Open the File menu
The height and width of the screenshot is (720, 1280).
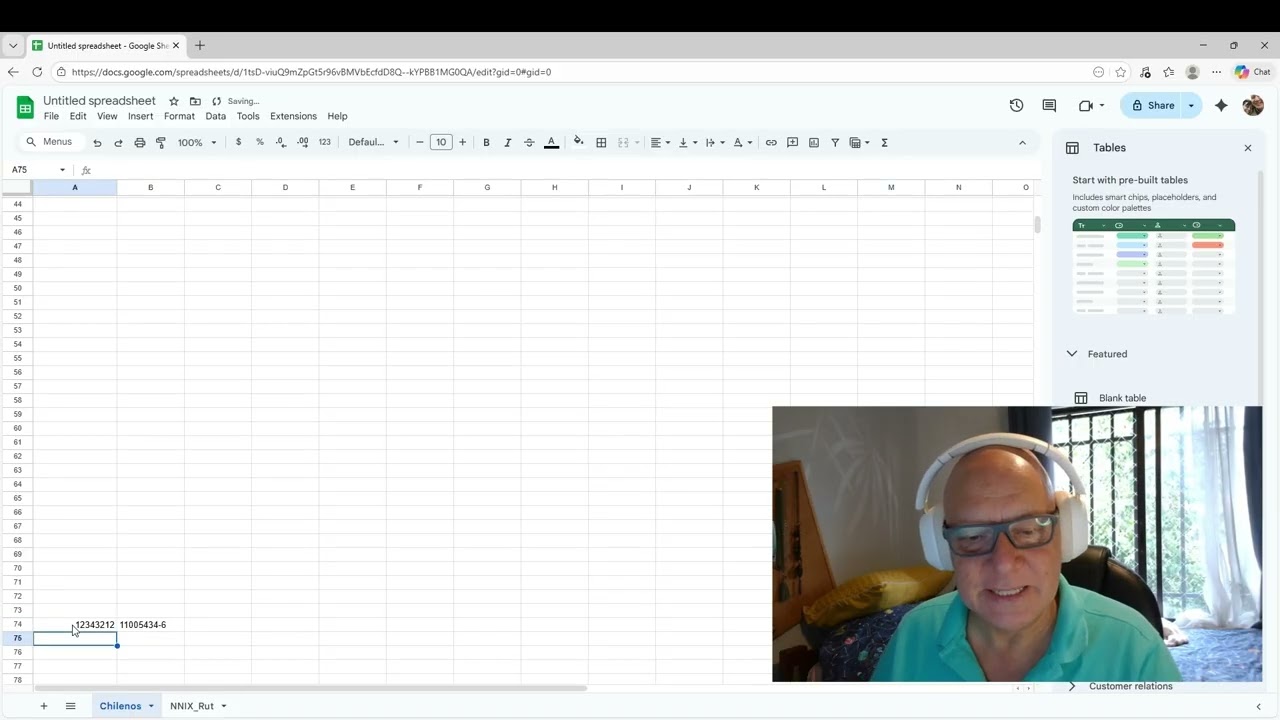(51, 116)
